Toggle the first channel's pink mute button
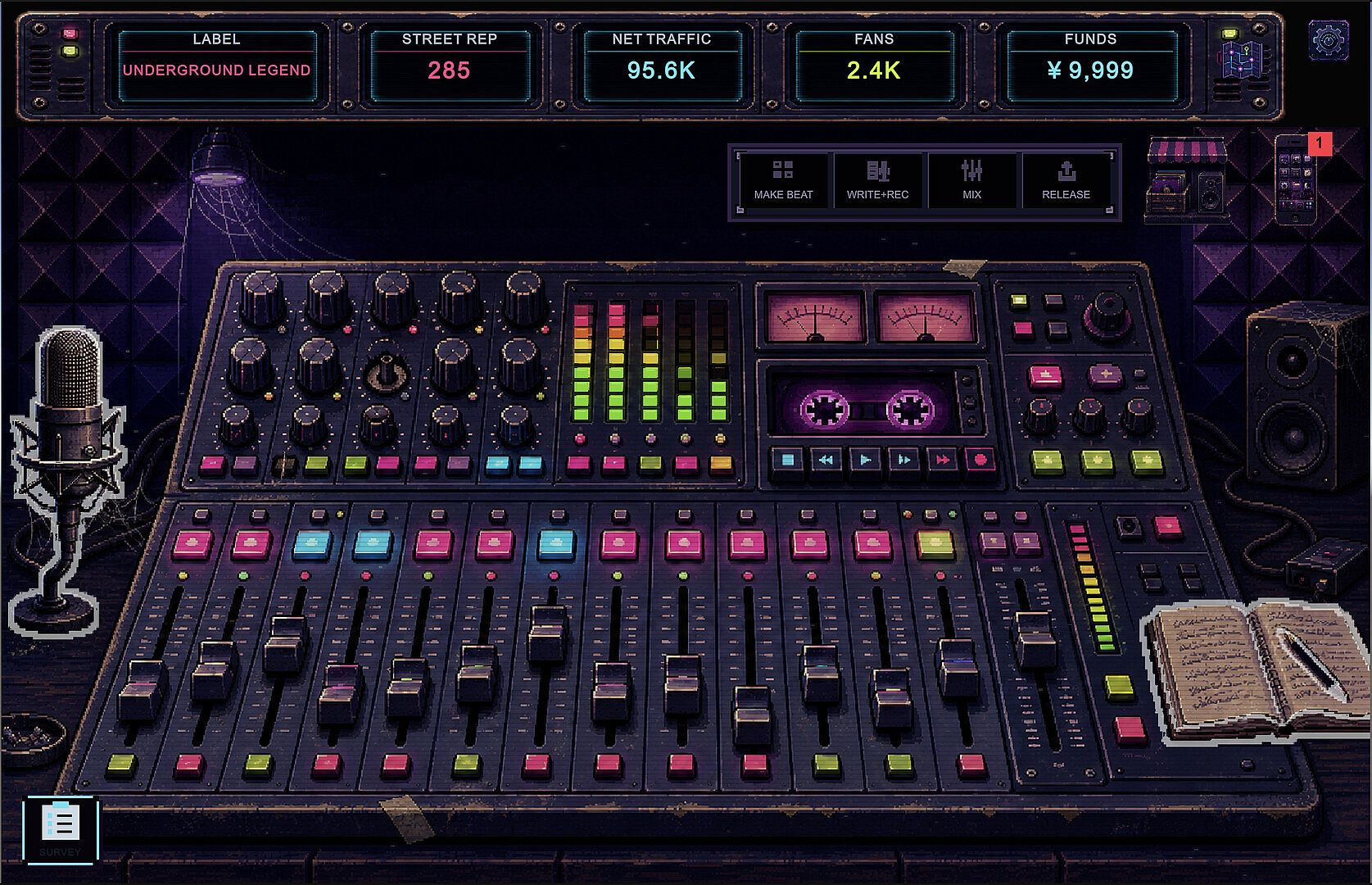This screenshot has width=1372, height=885. pyautogui.click(x=193, y=544)
